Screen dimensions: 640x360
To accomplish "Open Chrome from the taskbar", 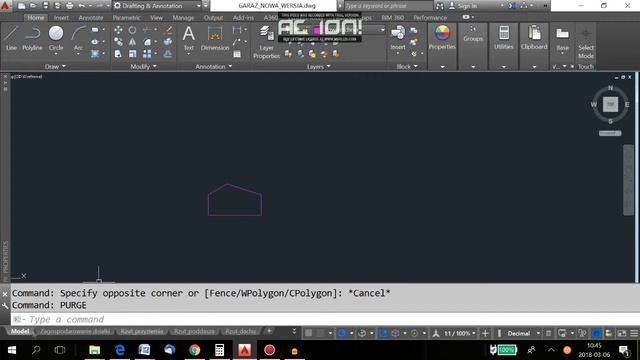I will point(195,350).
